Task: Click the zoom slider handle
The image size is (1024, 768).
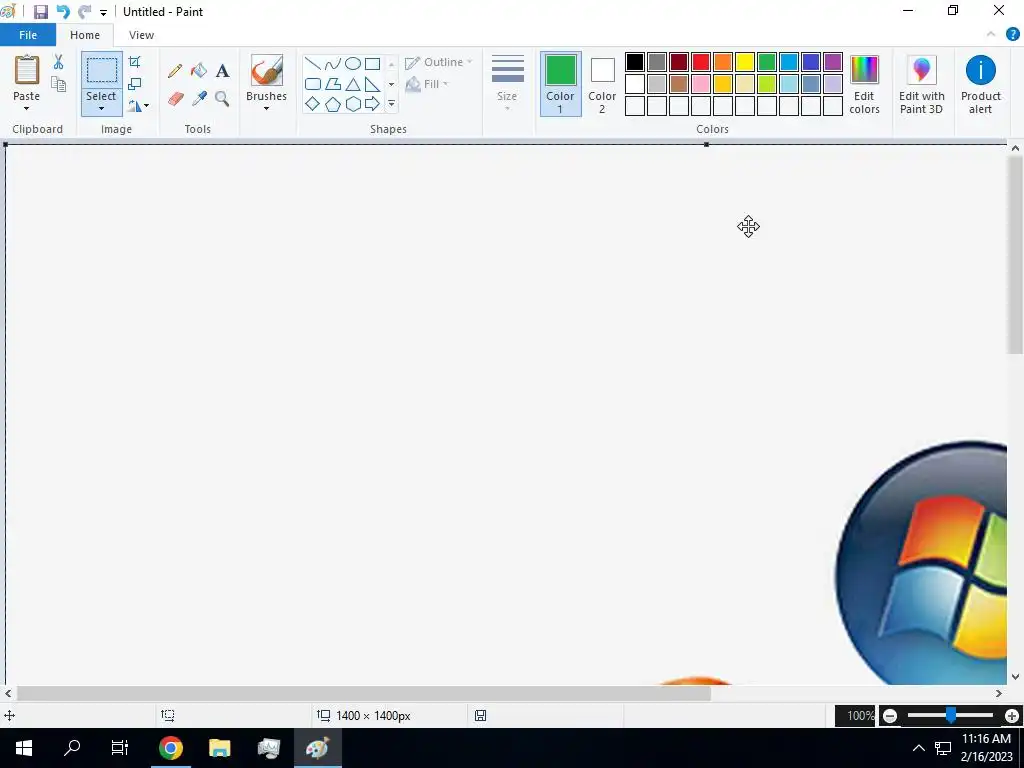Action: [x=951, y=716]
